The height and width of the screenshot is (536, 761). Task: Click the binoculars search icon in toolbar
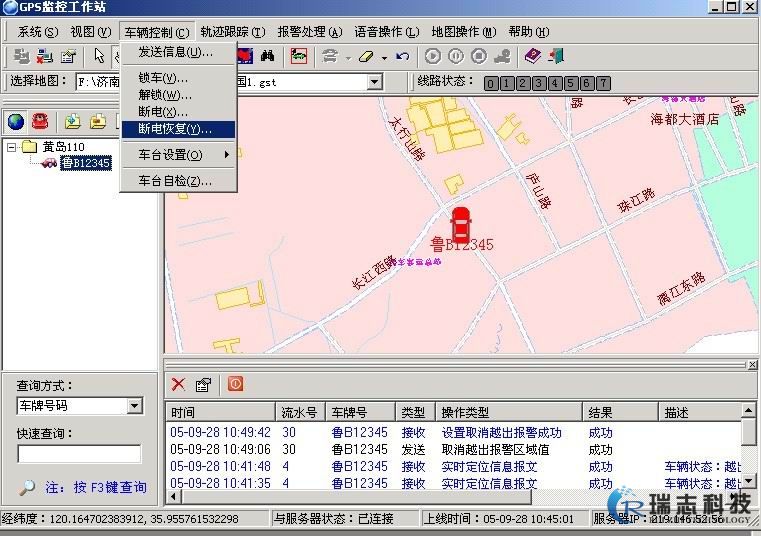[269, 56]
